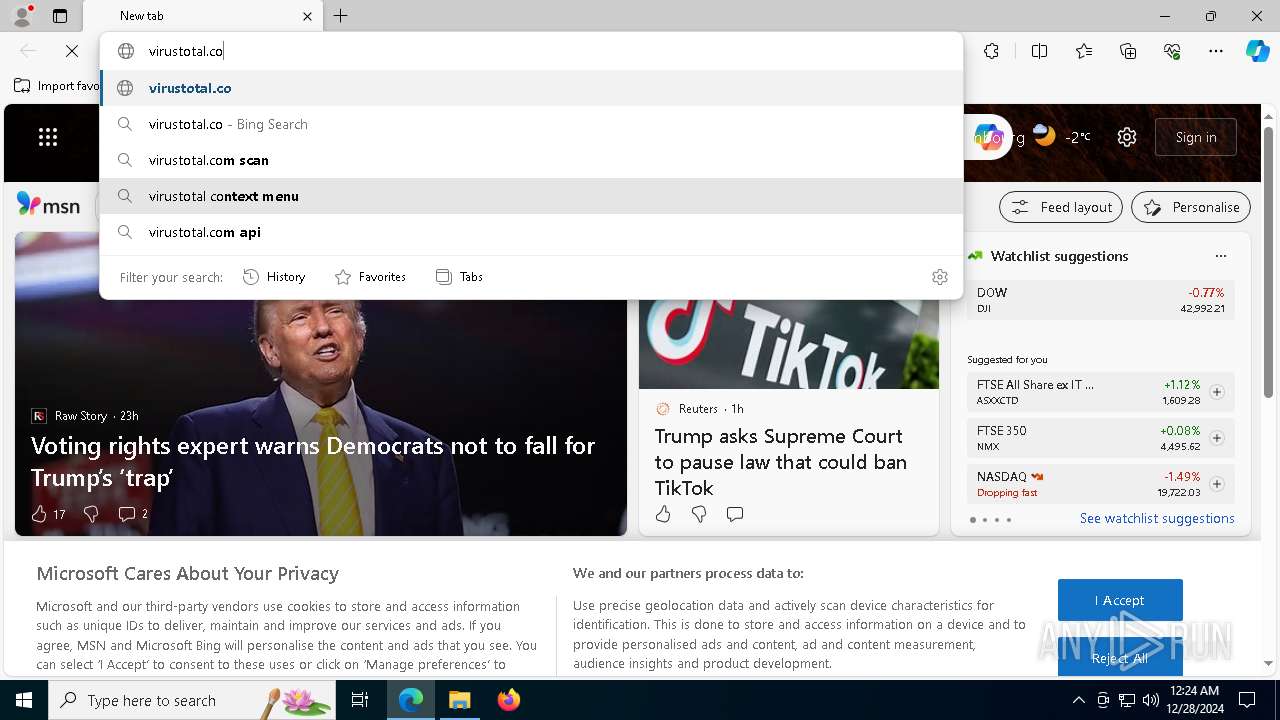Close the New tab tab
The image size is (1280, 720).
[307, 16]
